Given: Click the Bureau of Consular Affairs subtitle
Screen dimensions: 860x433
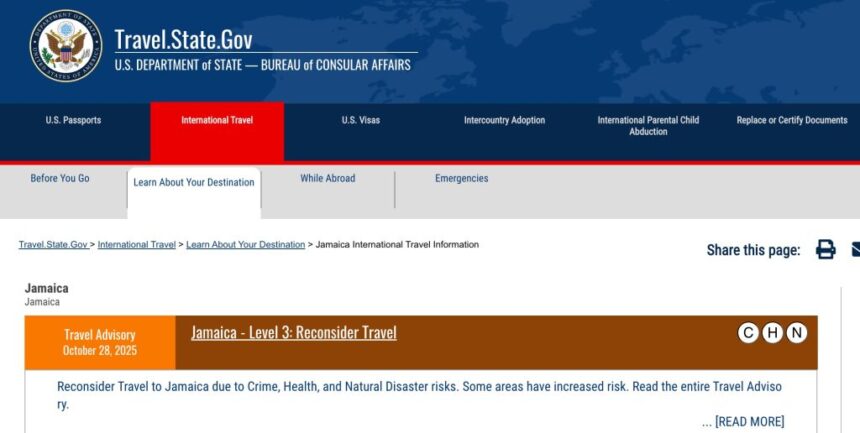Looking at the screenshot, I should (262, 65).
